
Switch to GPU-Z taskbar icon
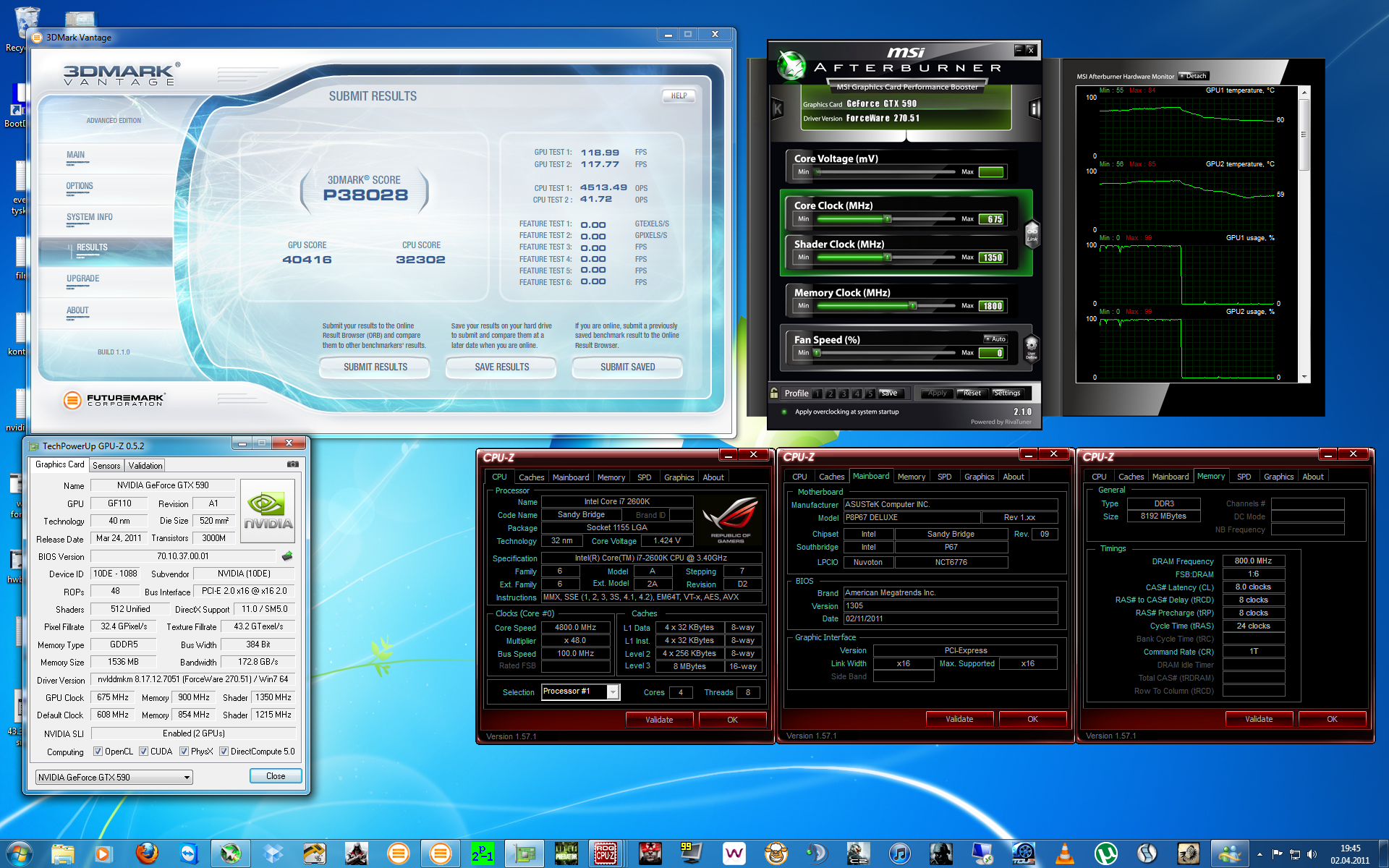pyautogui.click(x=524, y=854)
